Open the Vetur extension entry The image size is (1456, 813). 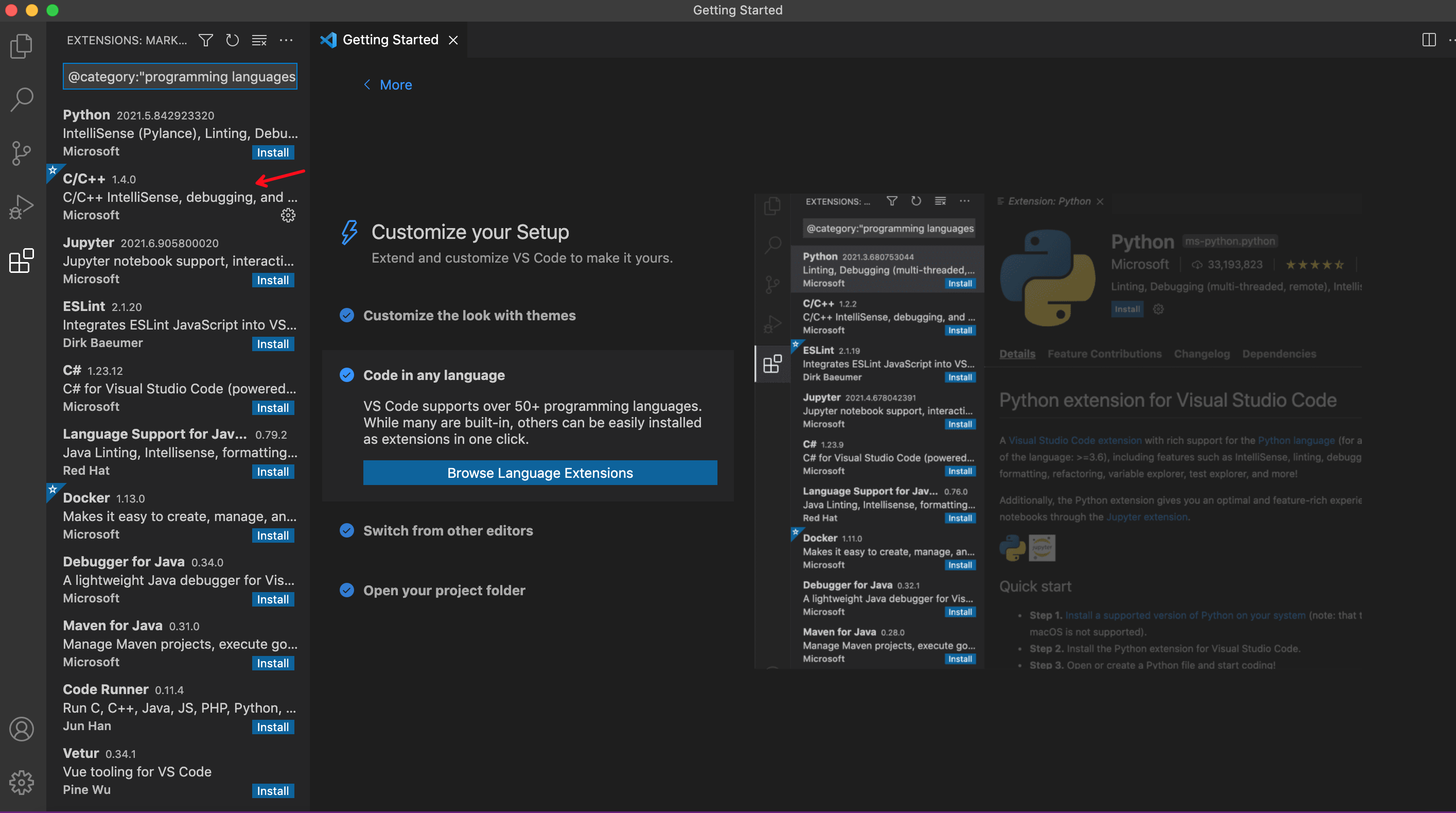[178, 772]
